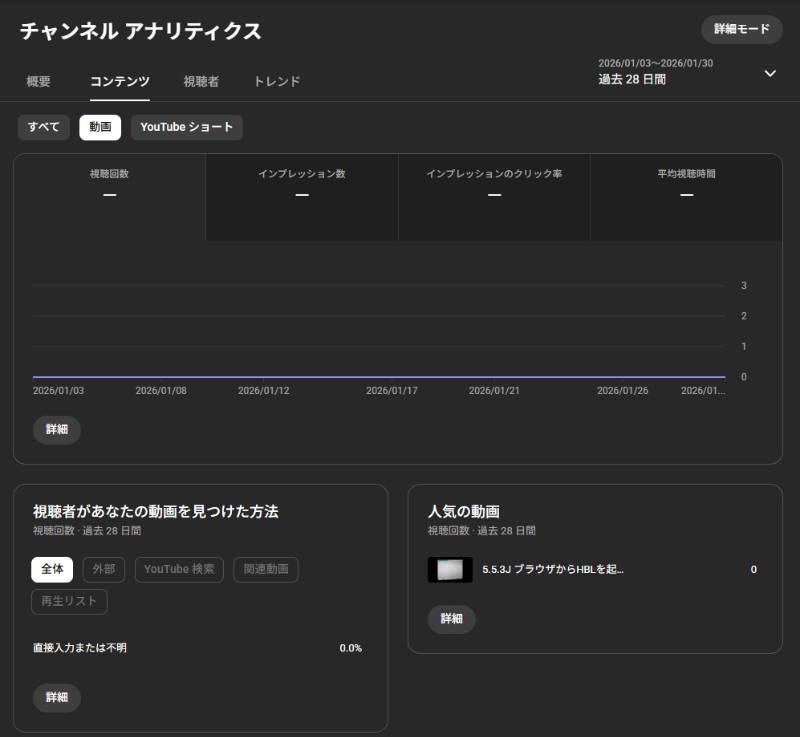Open 詳細 in the 人気の動画 card

point(452,619)
